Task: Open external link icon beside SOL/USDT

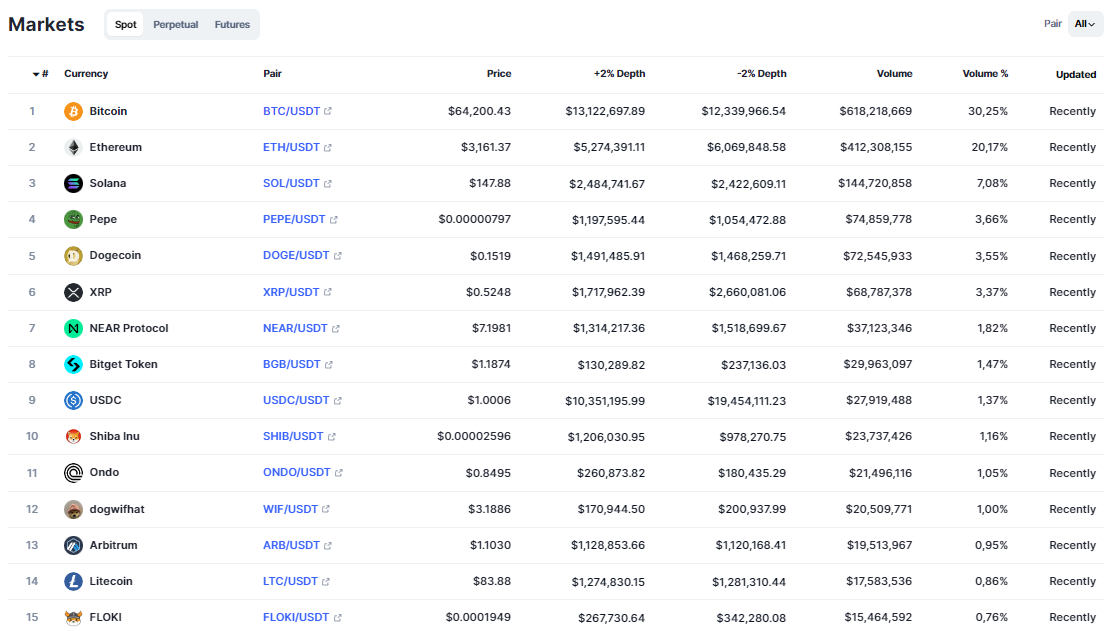Action: (x=328, y=183)
